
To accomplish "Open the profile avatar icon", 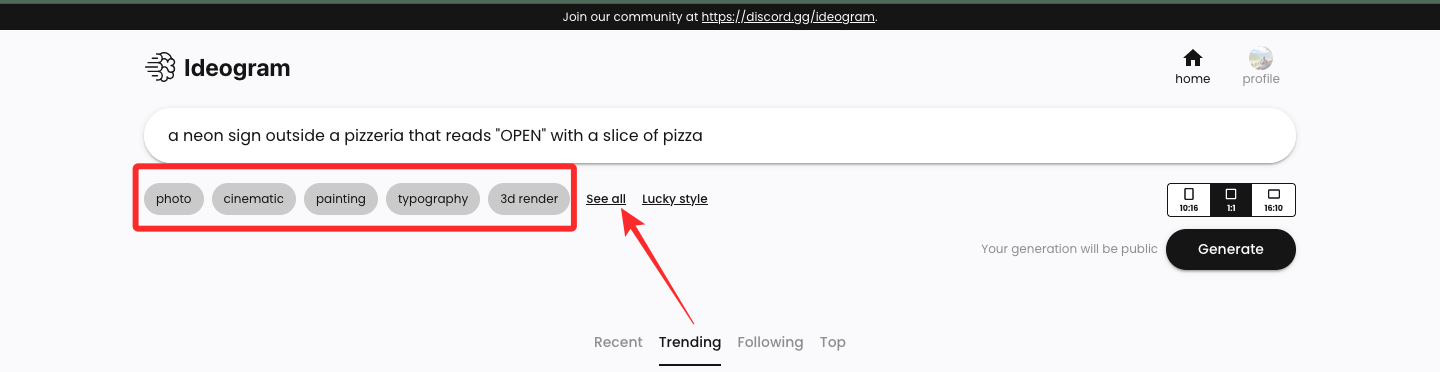I will [x=1261, y=57].
